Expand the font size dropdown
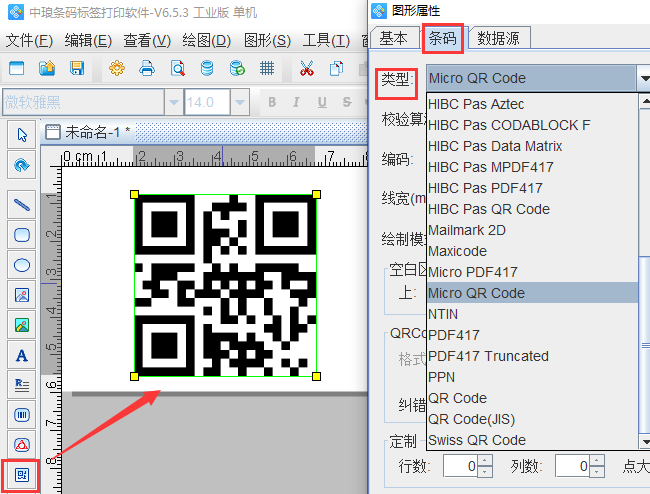 coord(239,102)
